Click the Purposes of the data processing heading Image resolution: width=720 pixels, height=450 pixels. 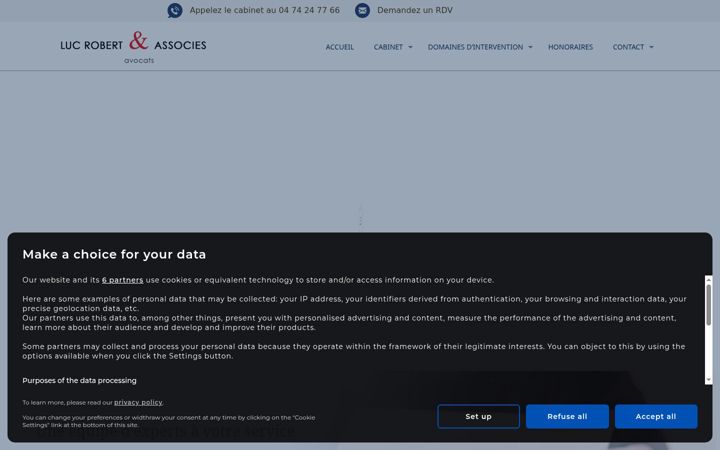tap(79, 381)
